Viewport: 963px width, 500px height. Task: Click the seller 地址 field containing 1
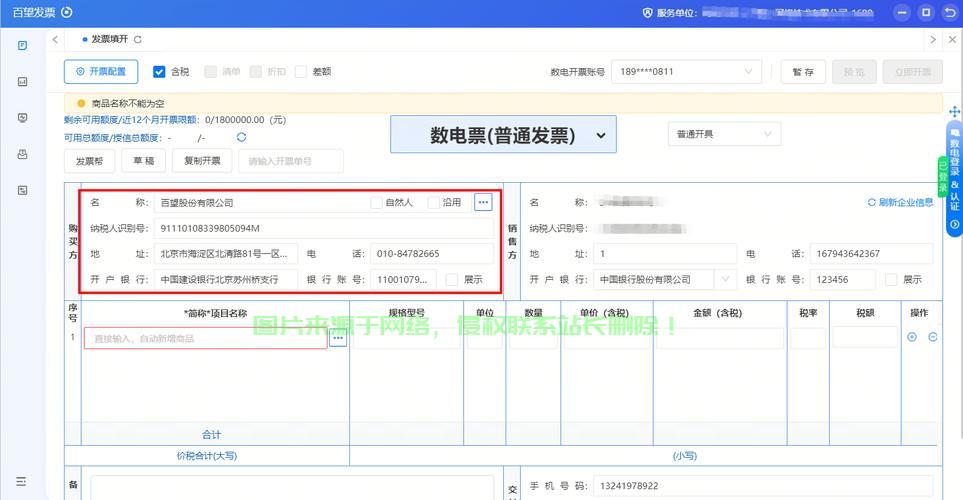tap(665, 254)
